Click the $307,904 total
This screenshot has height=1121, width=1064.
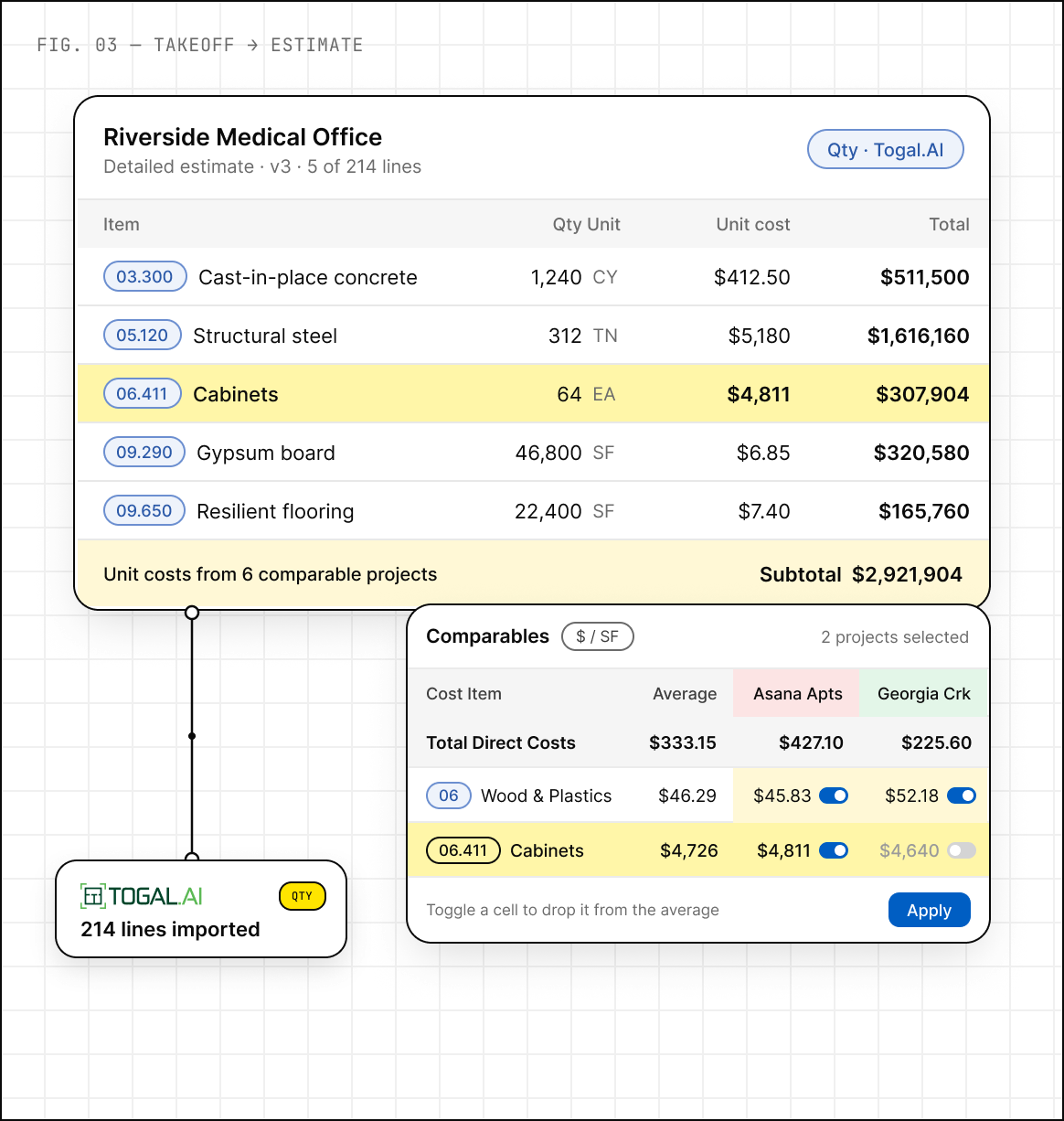tap(922, 394)
